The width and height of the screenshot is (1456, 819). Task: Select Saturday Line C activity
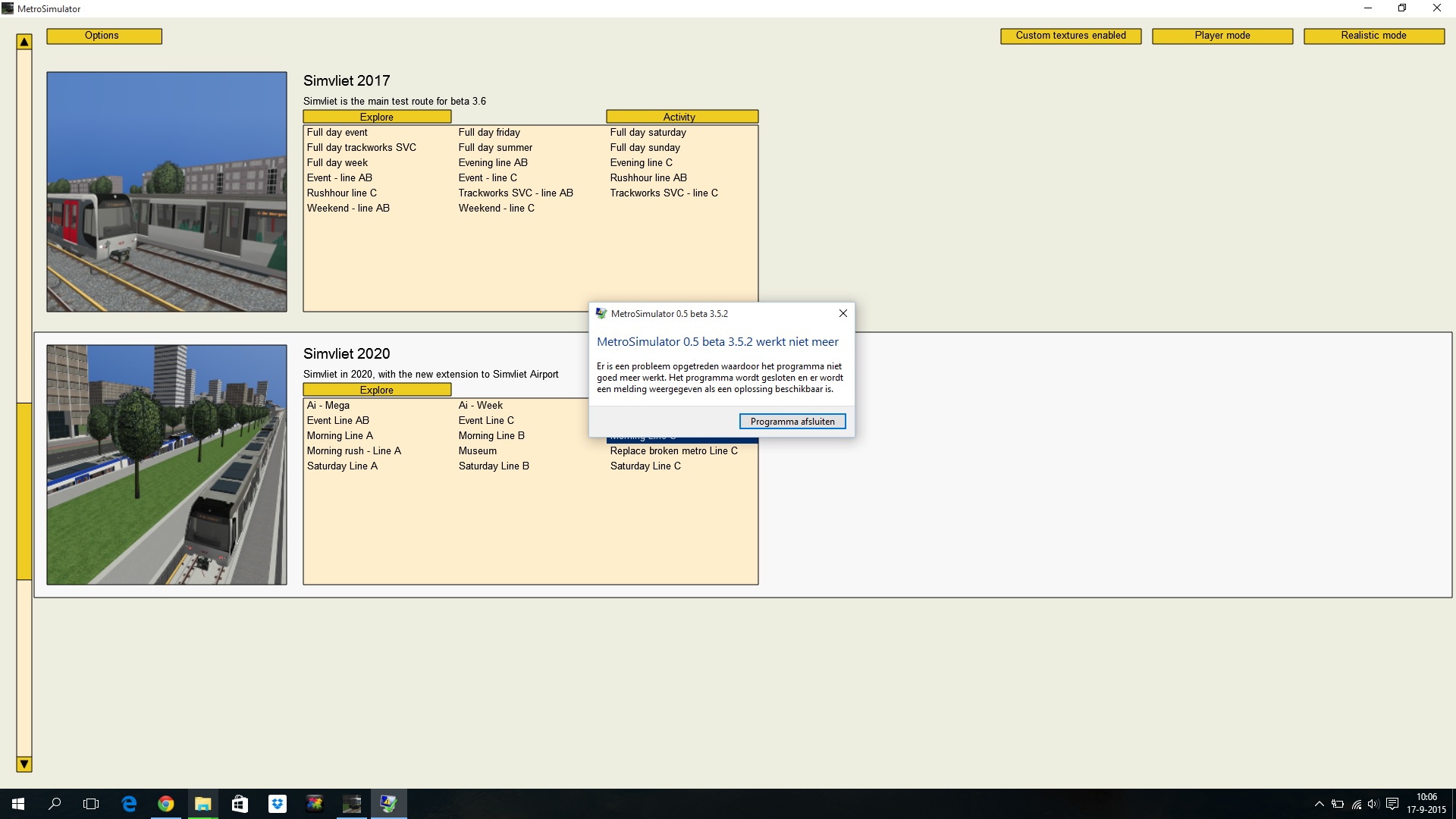pyautogui.click(x=645, y=465)
